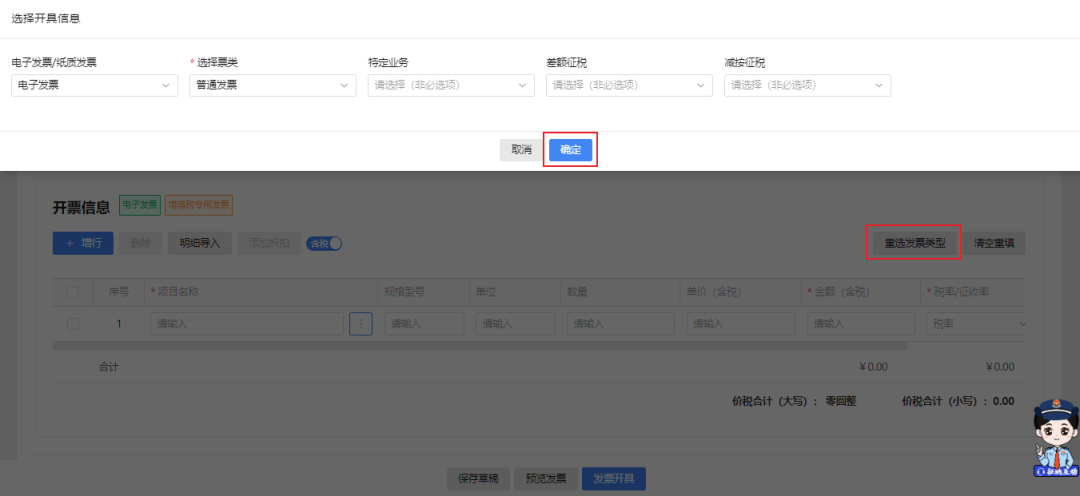Click the horizontal scrollbar under the table

(x=480, y=345)
